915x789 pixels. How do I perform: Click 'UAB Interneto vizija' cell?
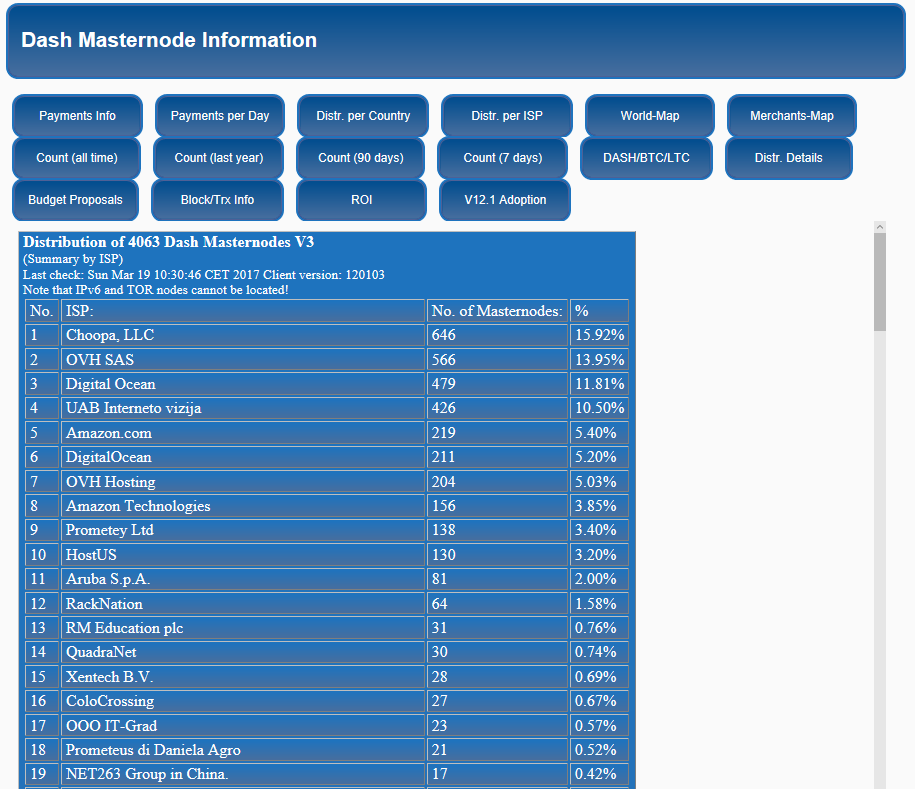pyautogui.click(x=243, y=408)
